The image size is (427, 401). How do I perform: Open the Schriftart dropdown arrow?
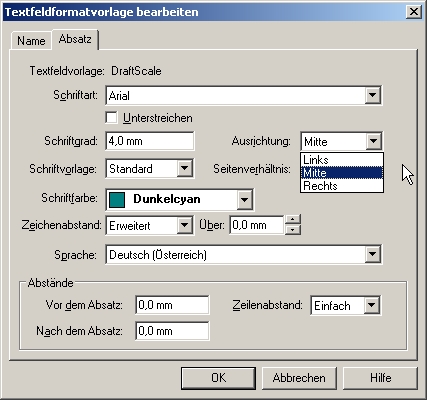(x=373, y=95)
